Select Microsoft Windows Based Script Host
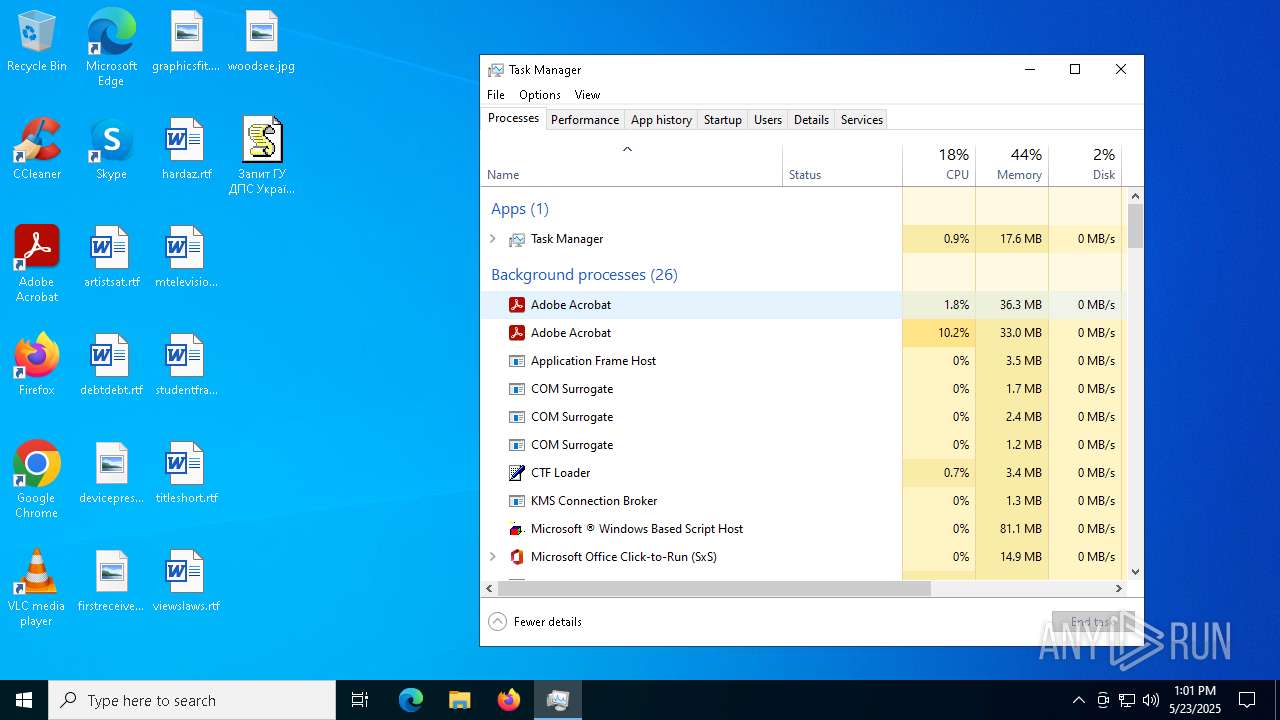 [x=801, y=529]
